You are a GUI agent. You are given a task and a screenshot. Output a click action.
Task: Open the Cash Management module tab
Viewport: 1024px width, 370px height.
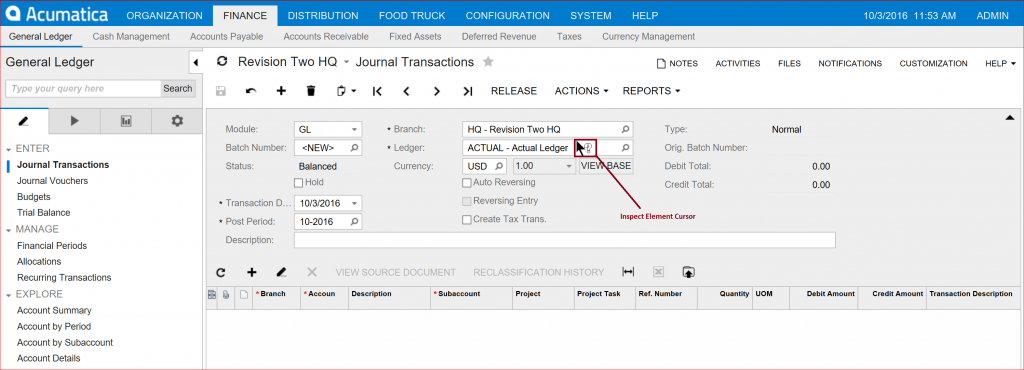[x=131, y=37]
